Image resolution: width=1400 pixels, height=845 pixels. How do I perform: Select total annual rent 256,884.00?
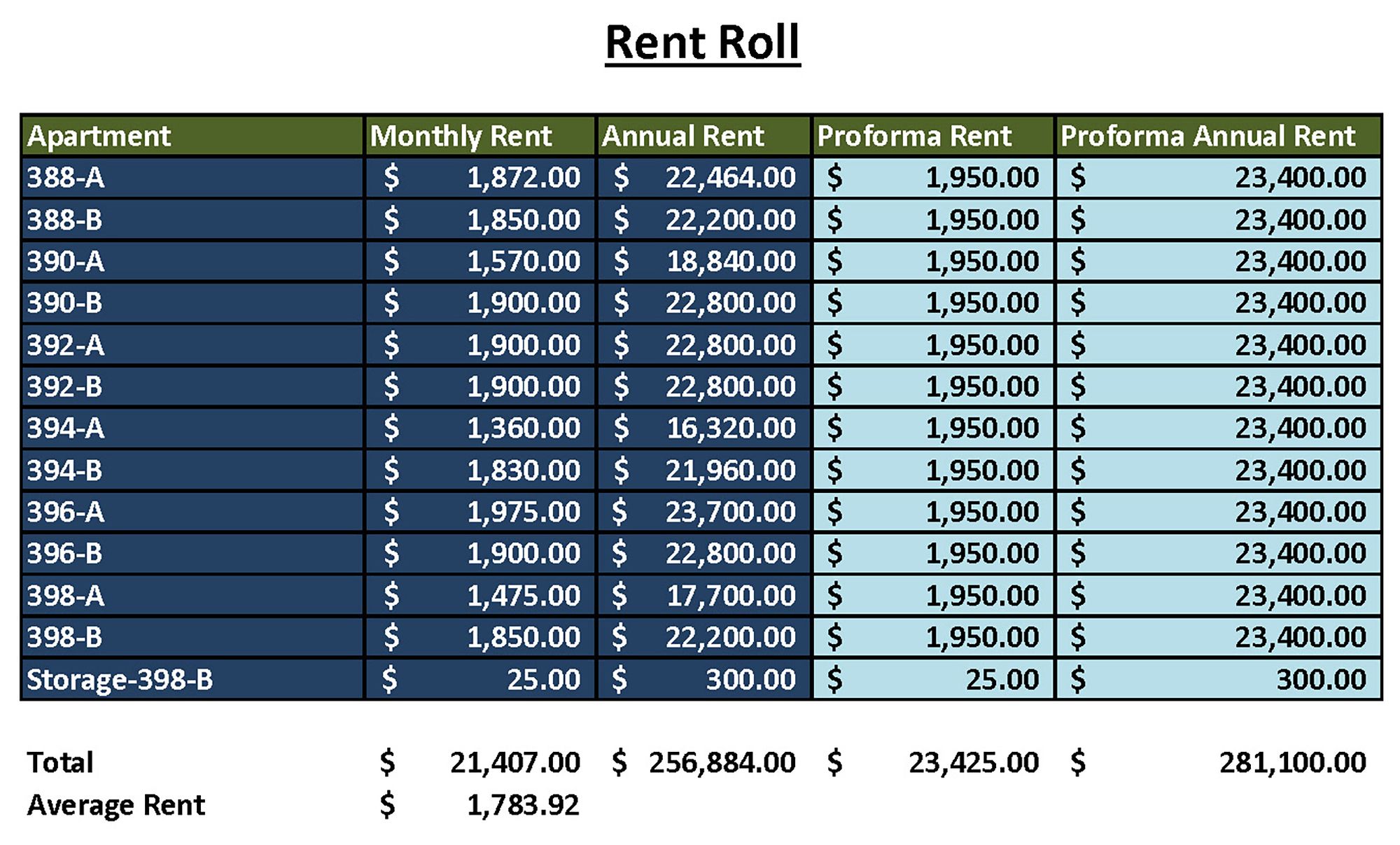coord(722,762)
